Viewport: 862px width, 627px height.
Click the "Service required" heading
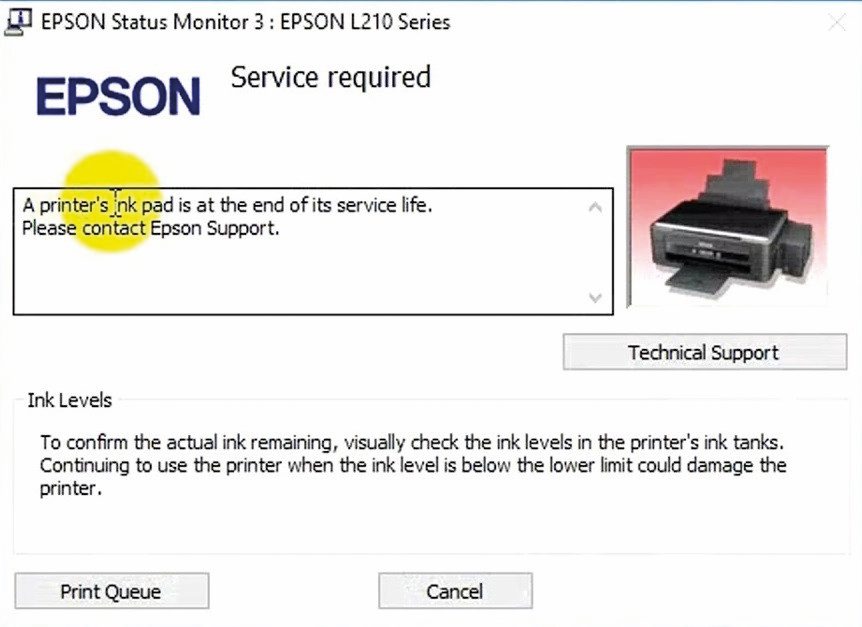pos(330,77)
